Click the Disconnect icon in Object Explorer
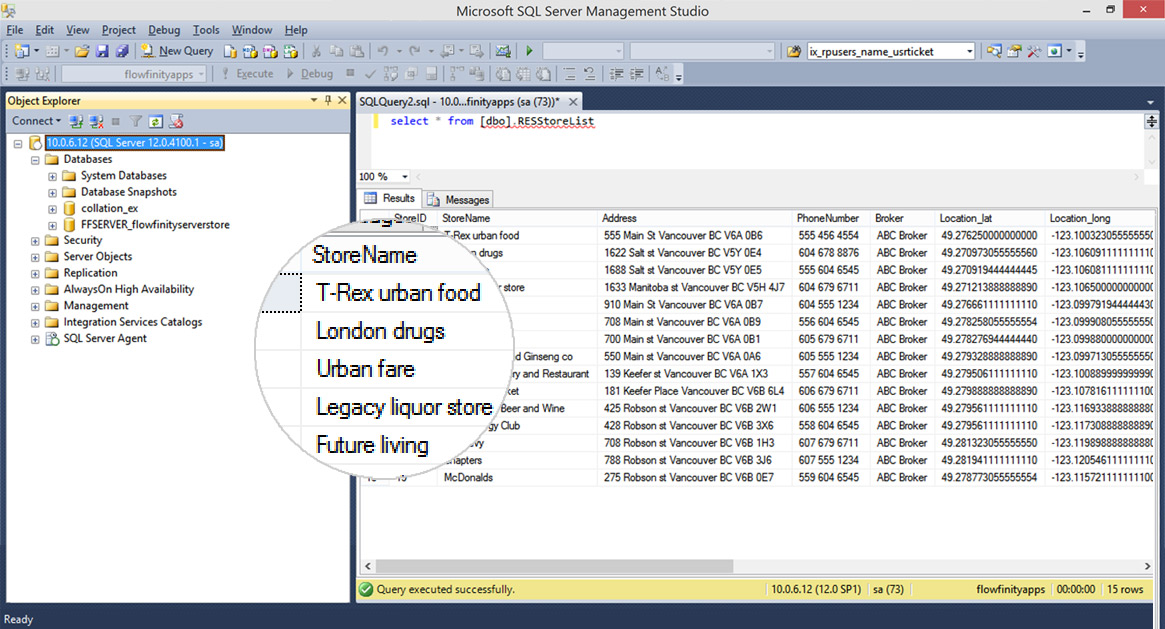This screenshot has height=629, width=1165. (x=96, y=121)
